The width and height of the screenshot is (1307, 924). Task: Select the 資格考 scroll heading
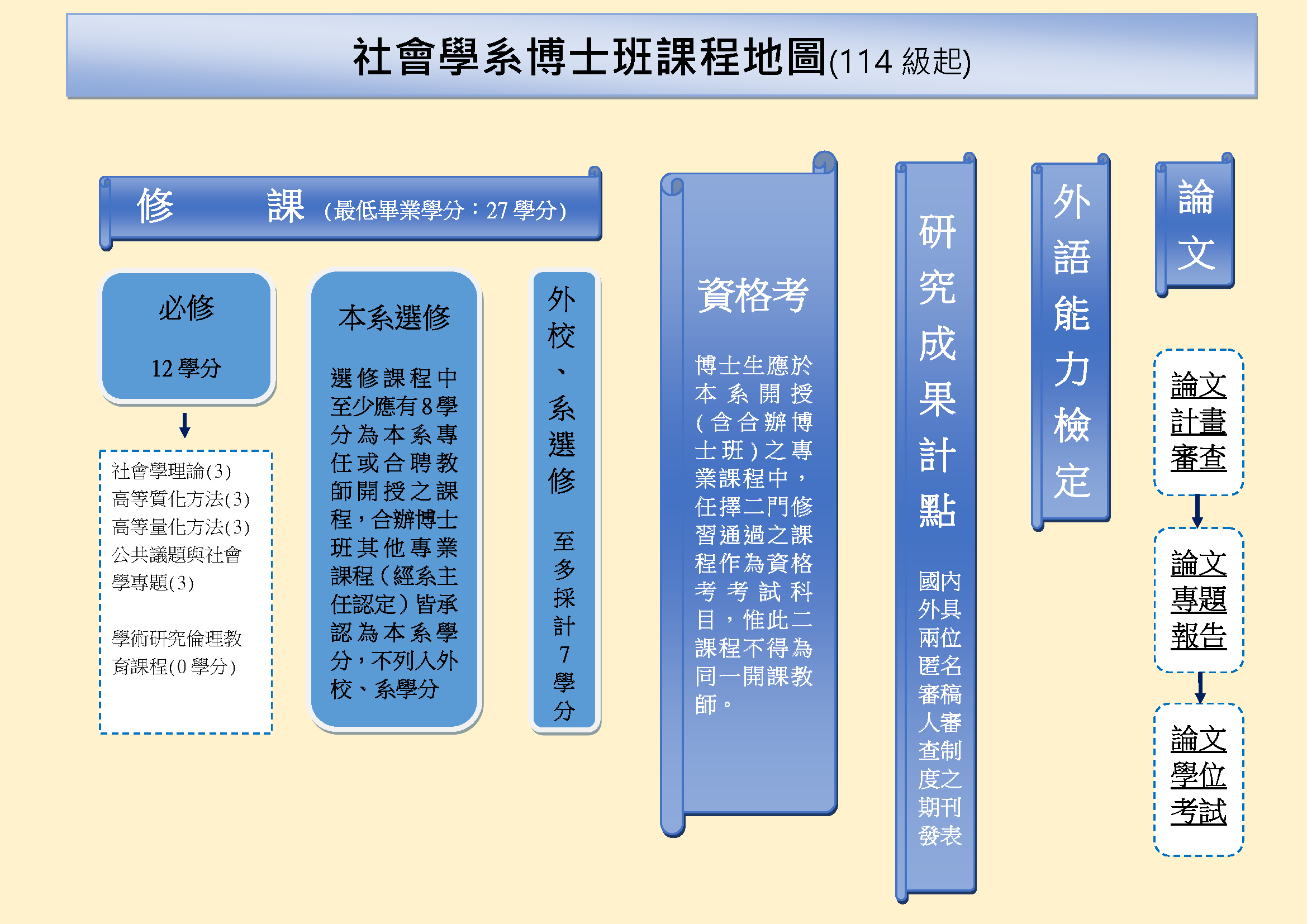[x=753, y=295]
